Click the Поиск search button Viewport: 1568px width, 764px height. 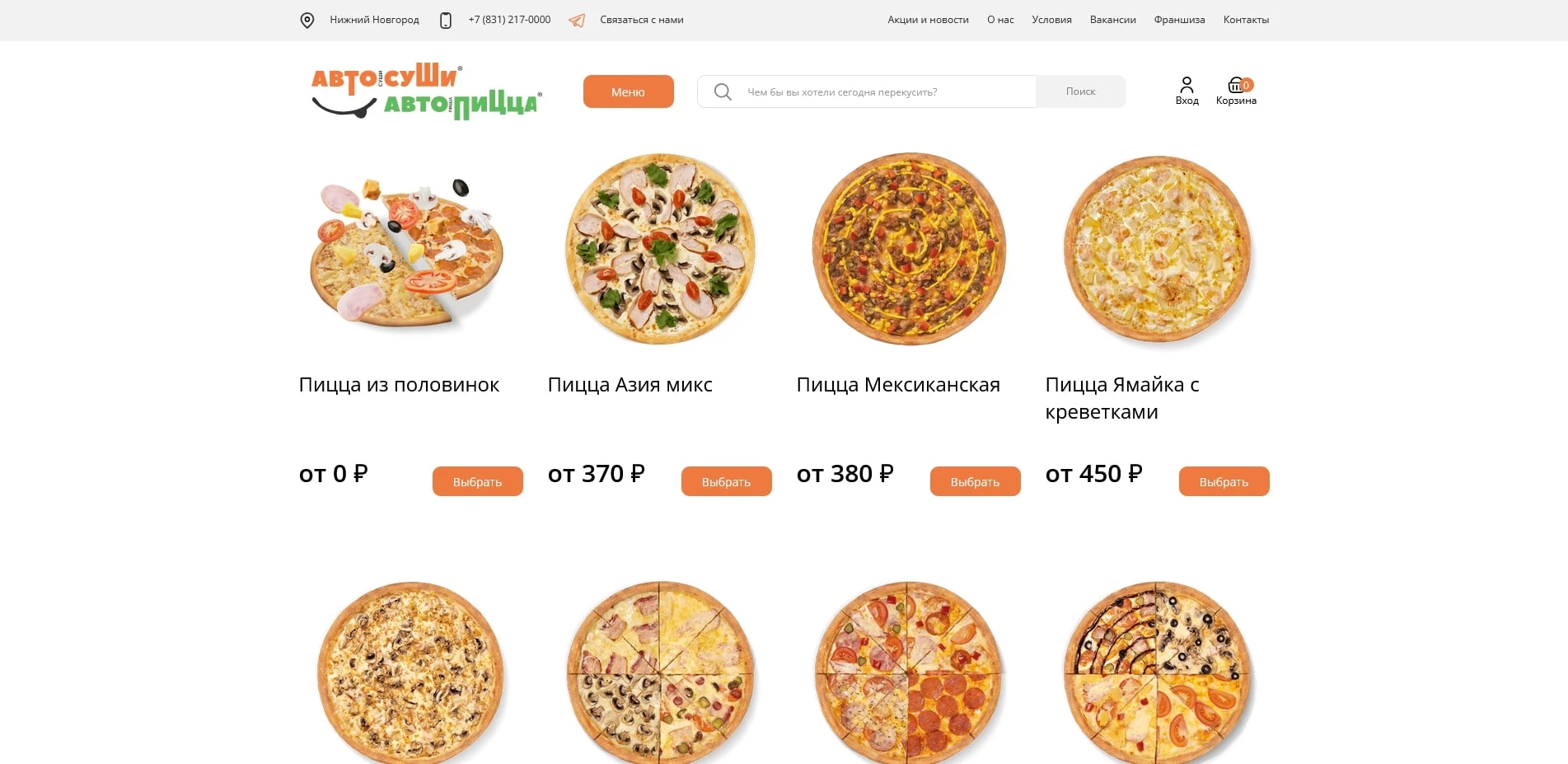coord(1080,91)
